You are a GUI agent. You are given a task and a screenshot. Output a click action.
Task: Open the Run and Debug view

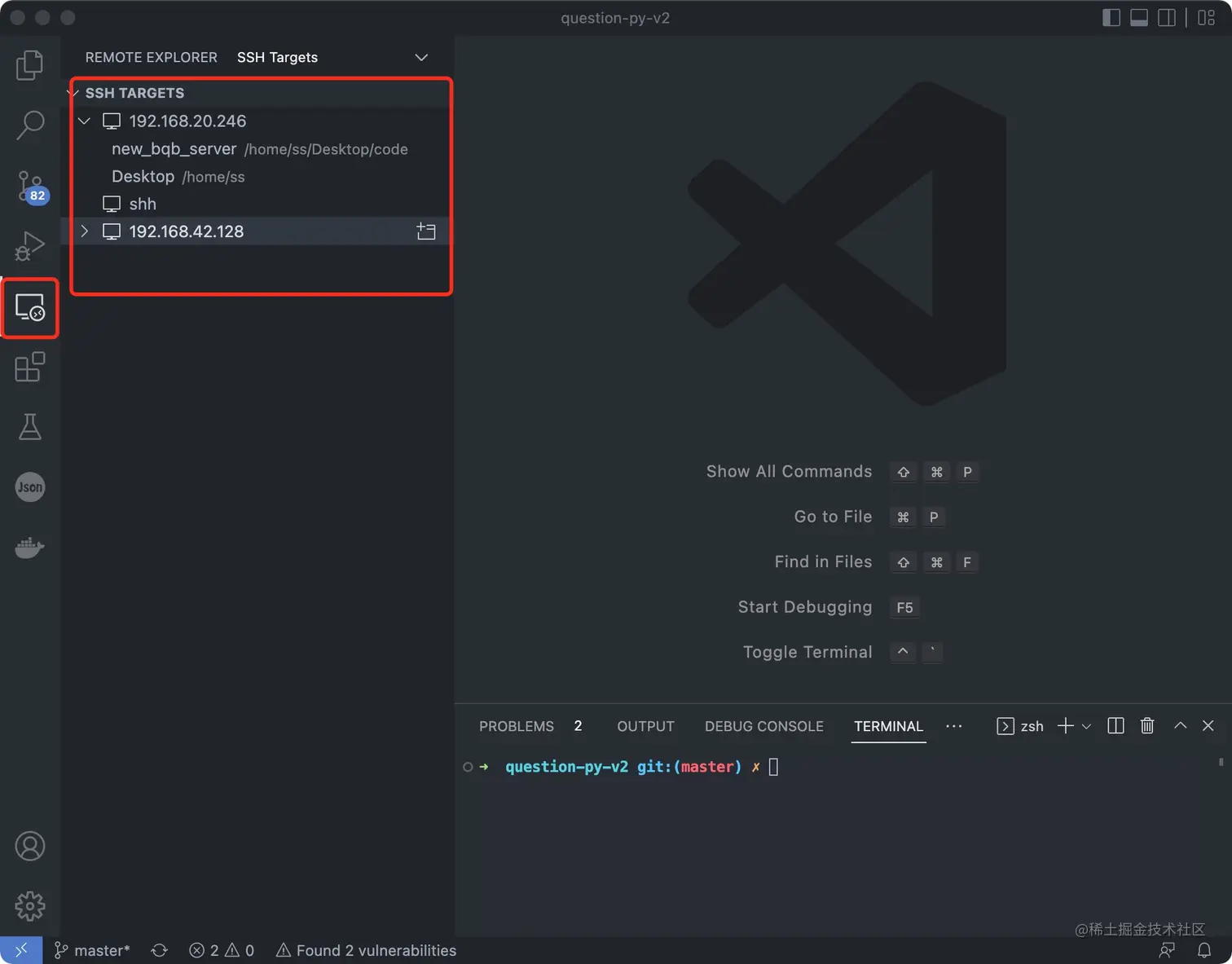click(30, 247)
